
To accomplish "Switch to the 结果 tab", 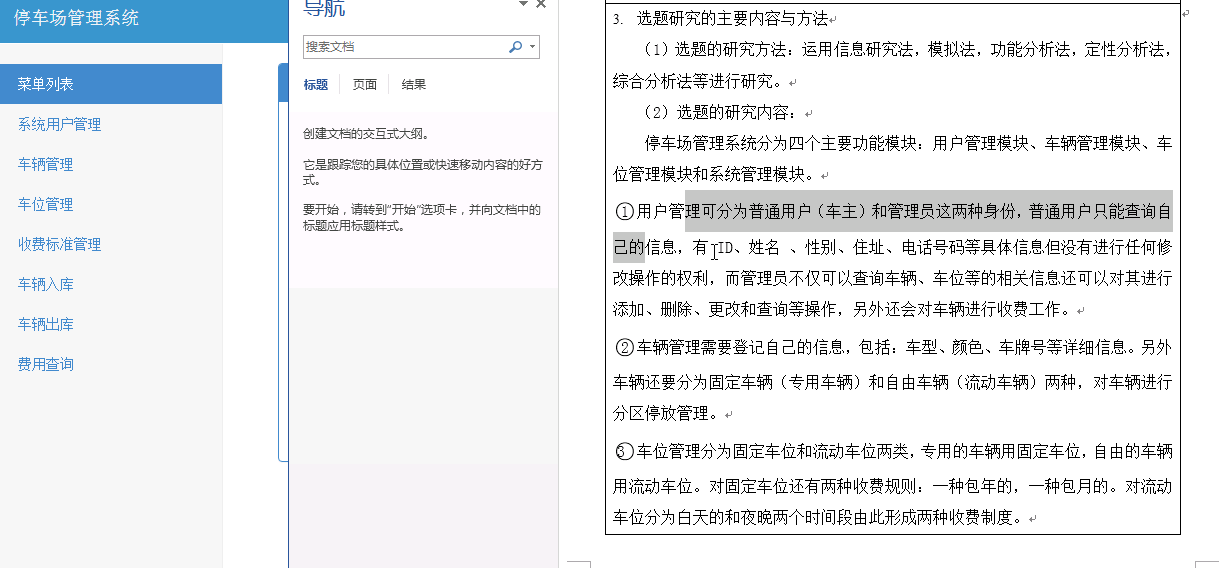I will point(414,85).
